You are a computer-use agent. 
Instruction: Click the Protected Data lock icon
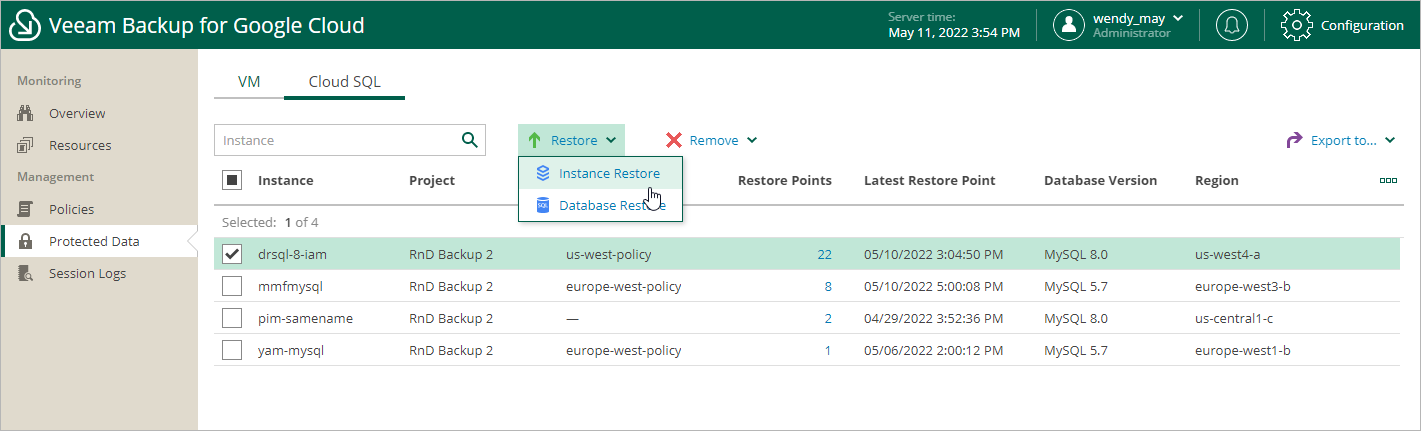[27, 241]
